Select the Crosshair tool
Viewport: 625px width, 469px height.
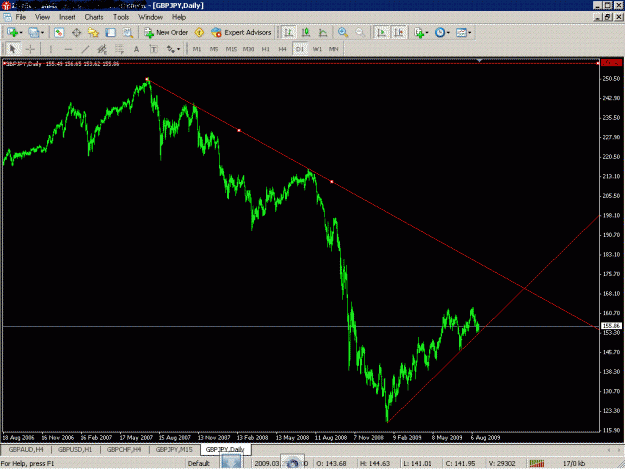pos(30,49)
